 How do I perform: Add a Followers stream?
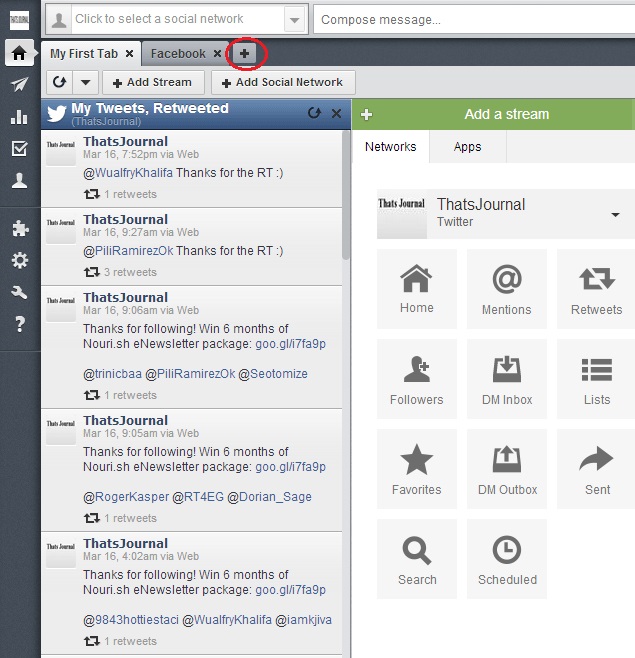pyautogui.click(x=416, y=379)
